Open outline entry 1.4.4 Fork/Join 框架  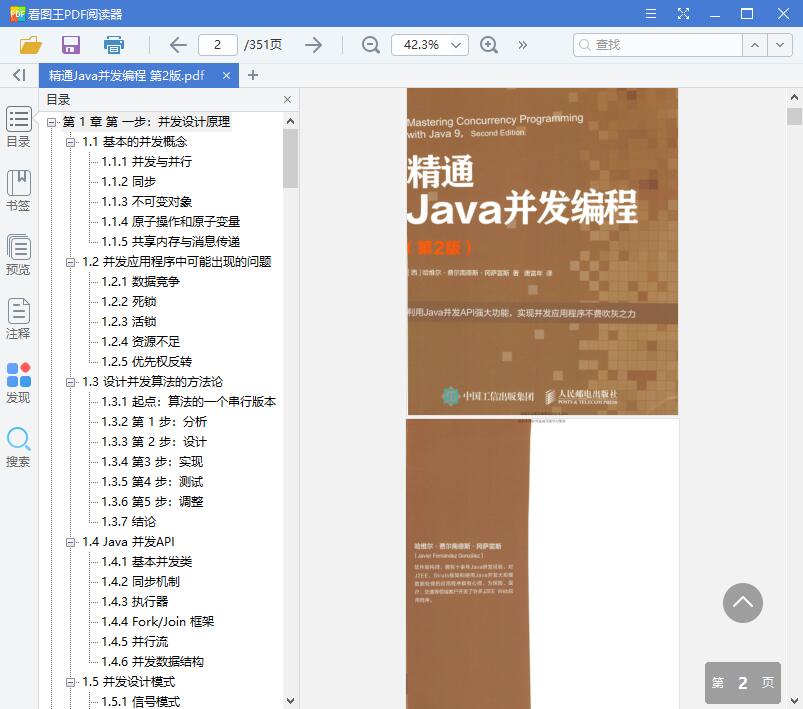click(158, 622)
